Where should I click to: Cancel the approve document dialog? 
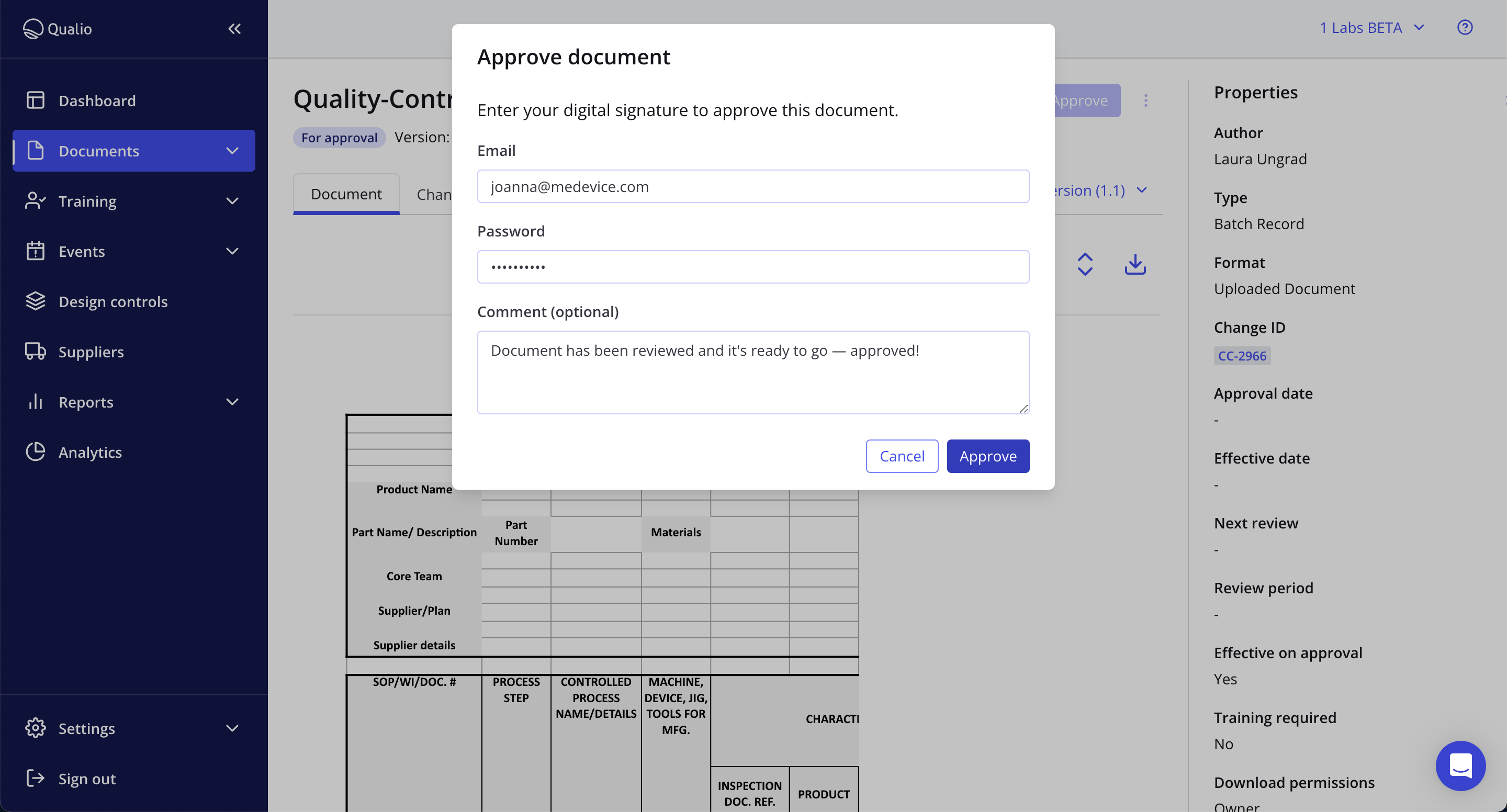[902, 456]
